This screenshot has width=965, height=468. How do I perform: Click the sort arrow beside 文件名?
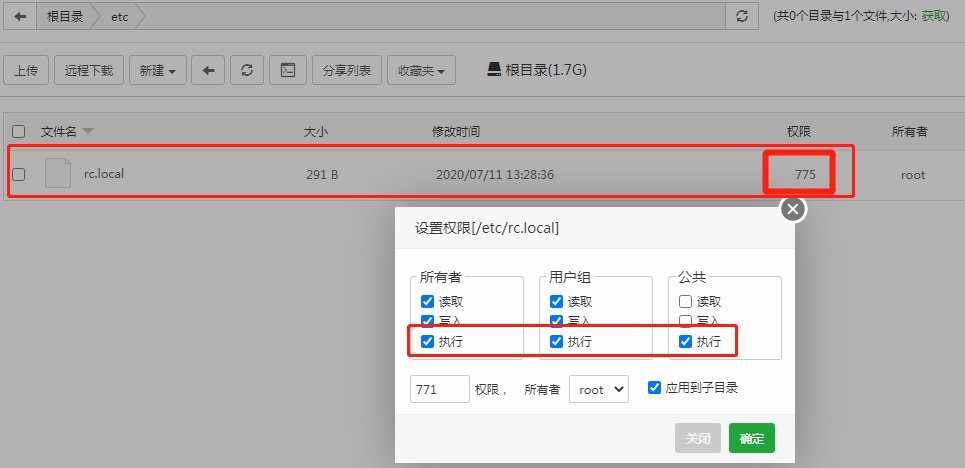(88, 132)
